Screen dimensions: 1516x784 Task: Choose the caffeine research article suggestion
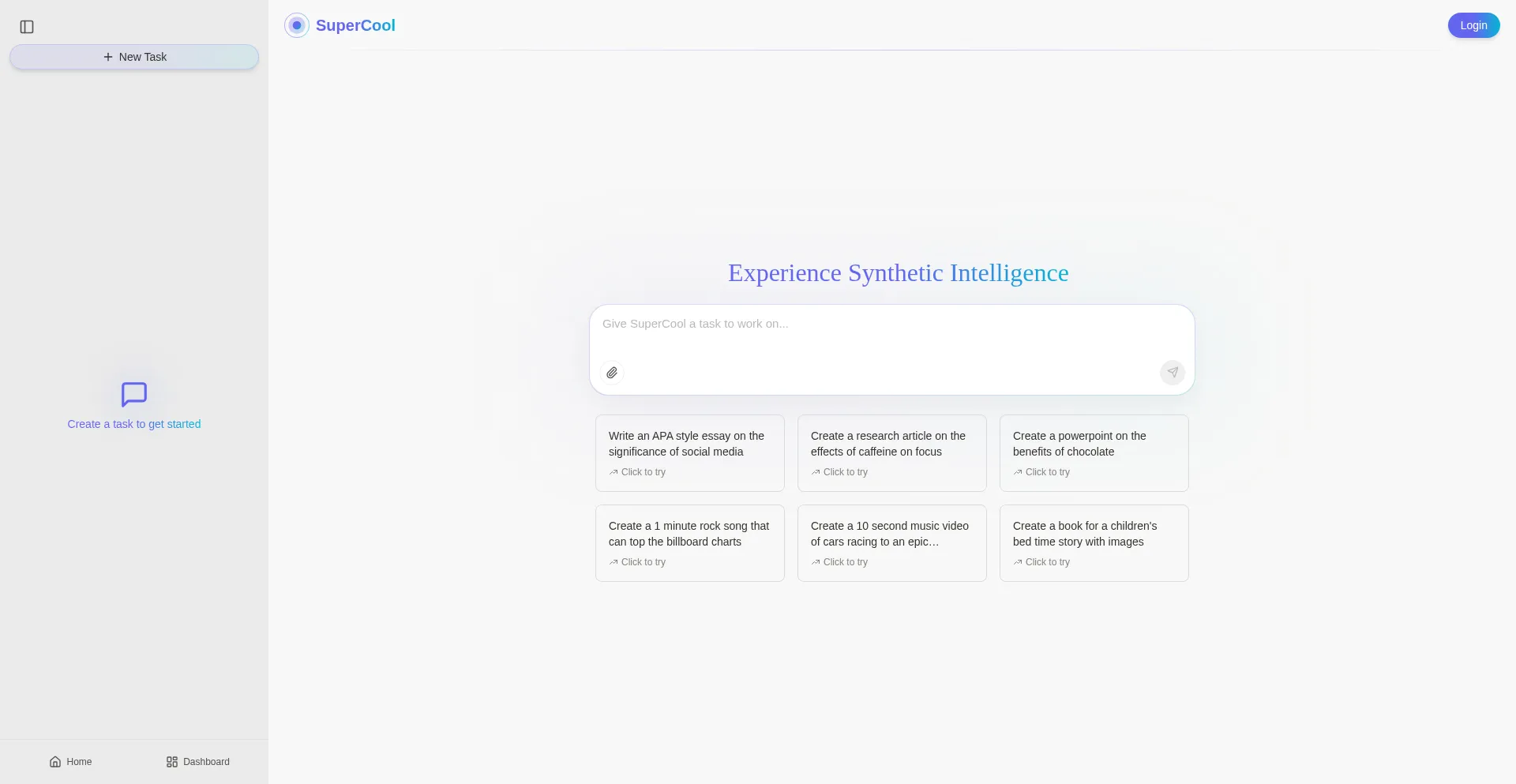tap(891, 452)
